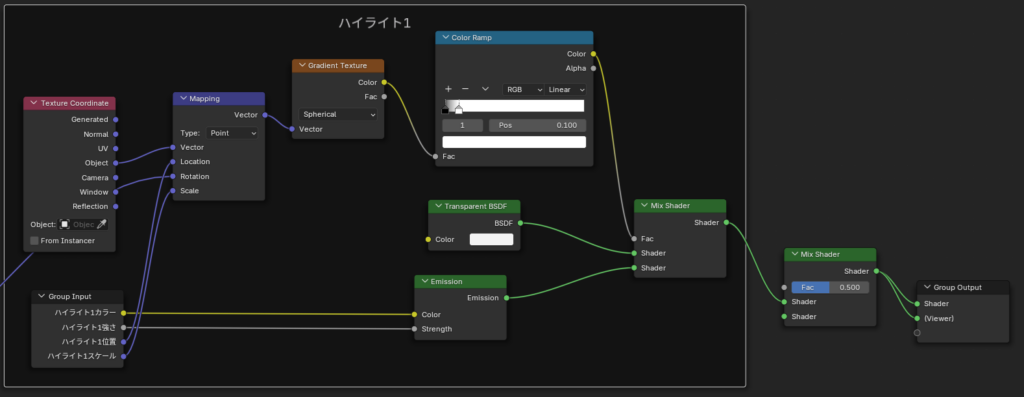1024x397 pixels.
Task: Select the Gradient Texture node header
Action: pos(338,65)
